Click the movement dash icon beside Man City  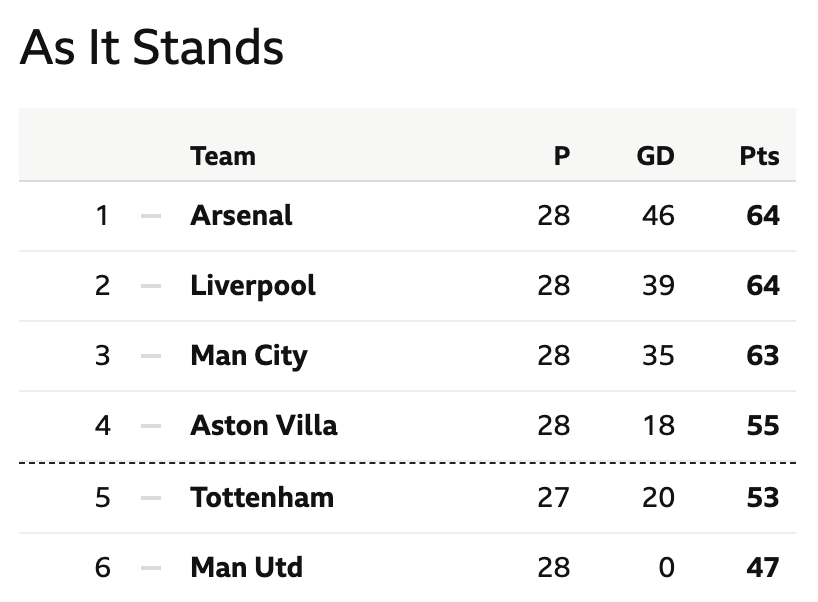pyautogui.click(x=151, y=356)
